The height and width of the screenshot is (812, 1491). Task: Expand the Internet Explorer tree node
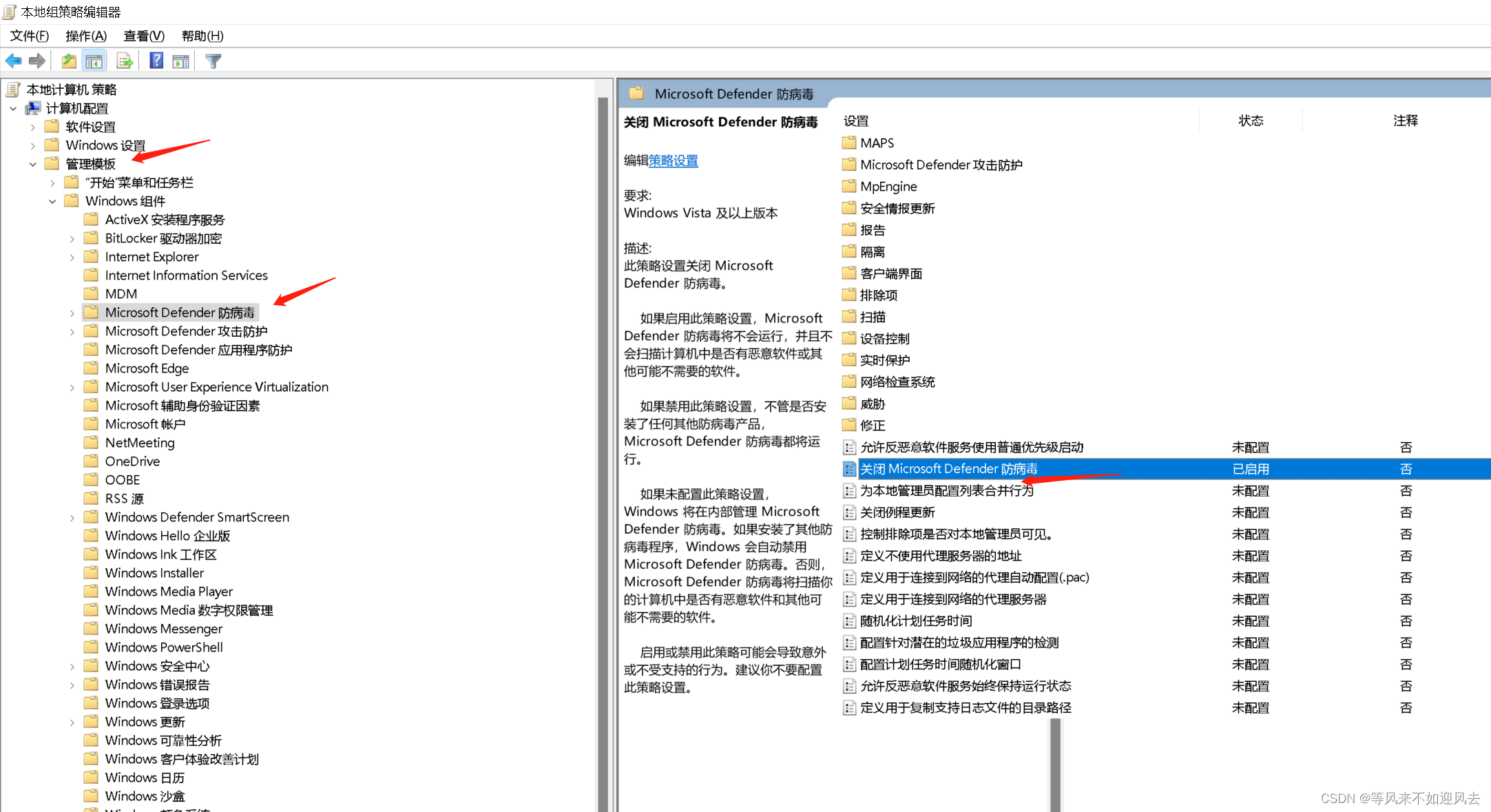(72, 257)
